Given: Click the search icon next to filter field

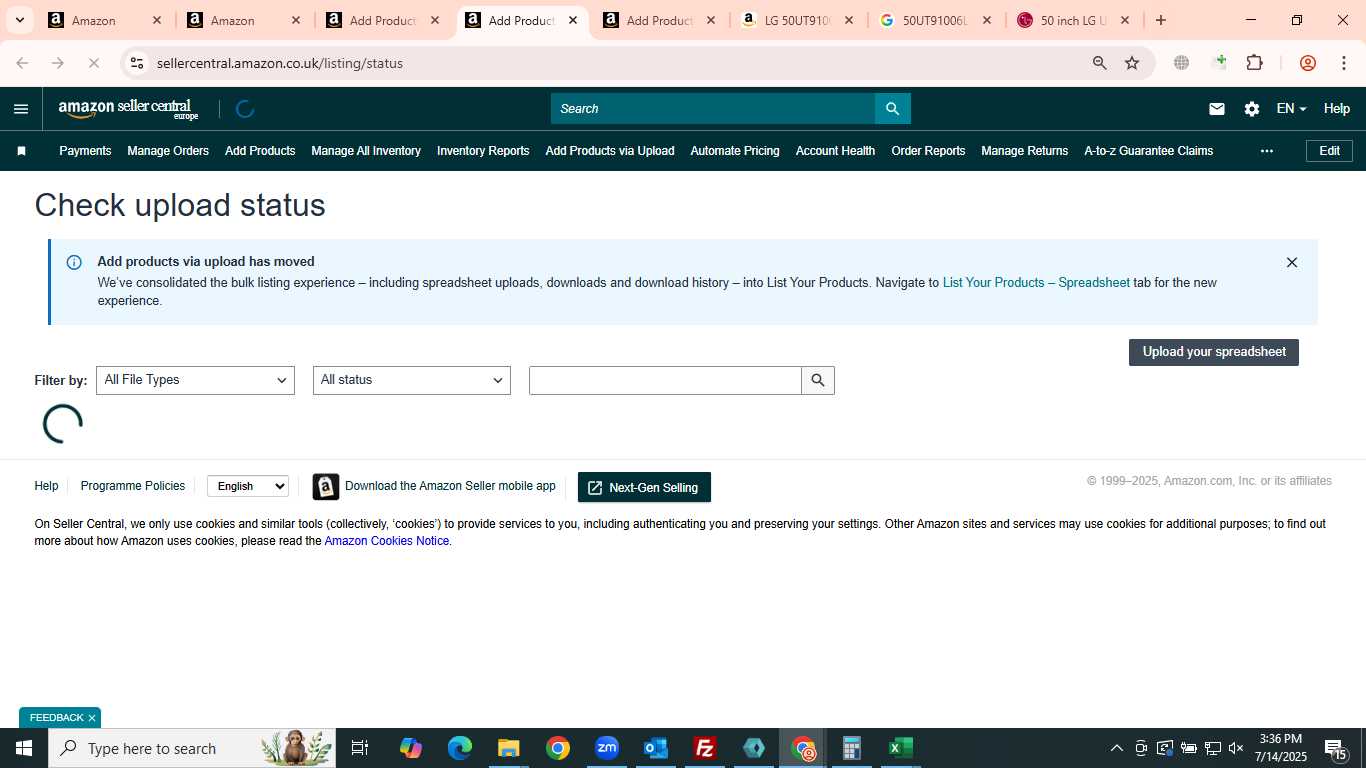Looking at the screenshot, I should click(818, 380).
